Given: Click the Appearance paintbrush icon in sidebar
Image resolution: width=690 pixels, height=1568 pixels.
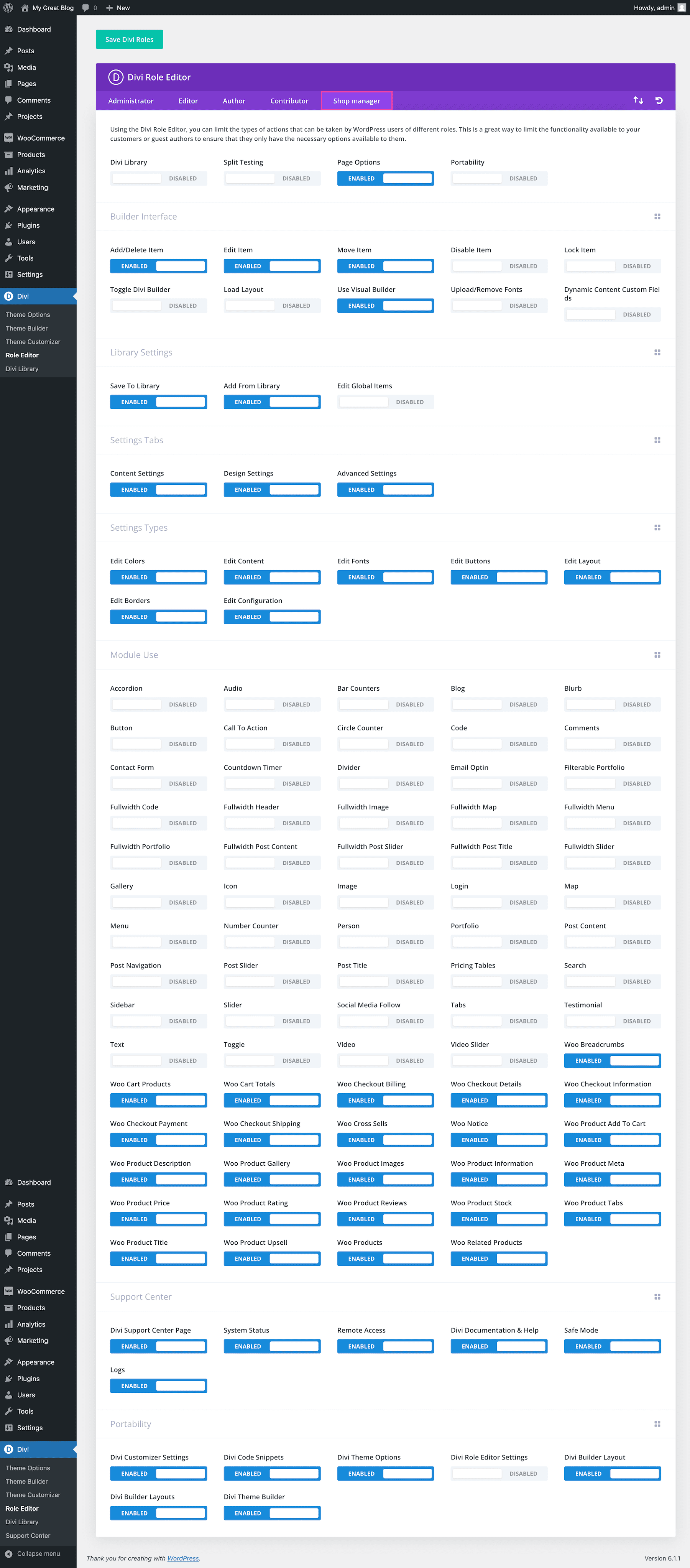Looking at the screenshot, I should (8, 209).
